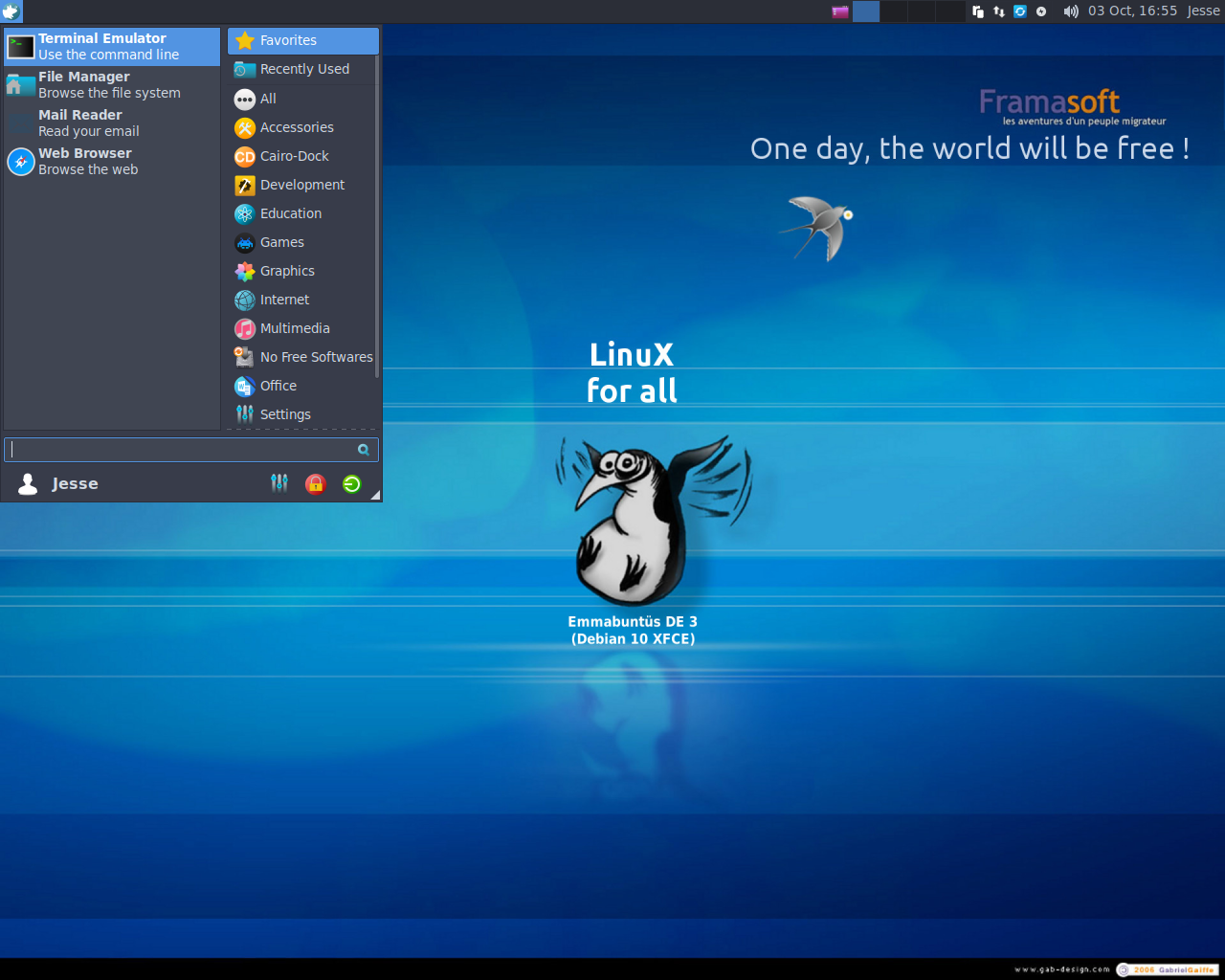The height and width of the screenshot is (980, 1225).
Task: Select the Multimedia category
Action: coord(301,328)
